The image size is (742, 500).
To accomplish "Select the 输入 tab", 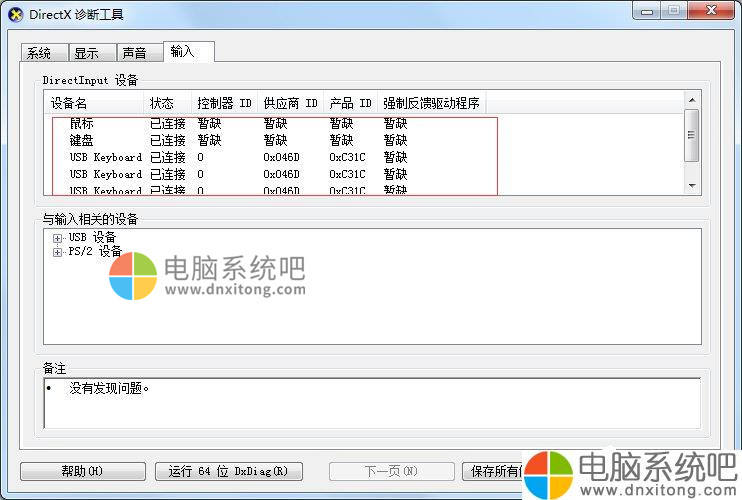I will (x=189, y=52).
